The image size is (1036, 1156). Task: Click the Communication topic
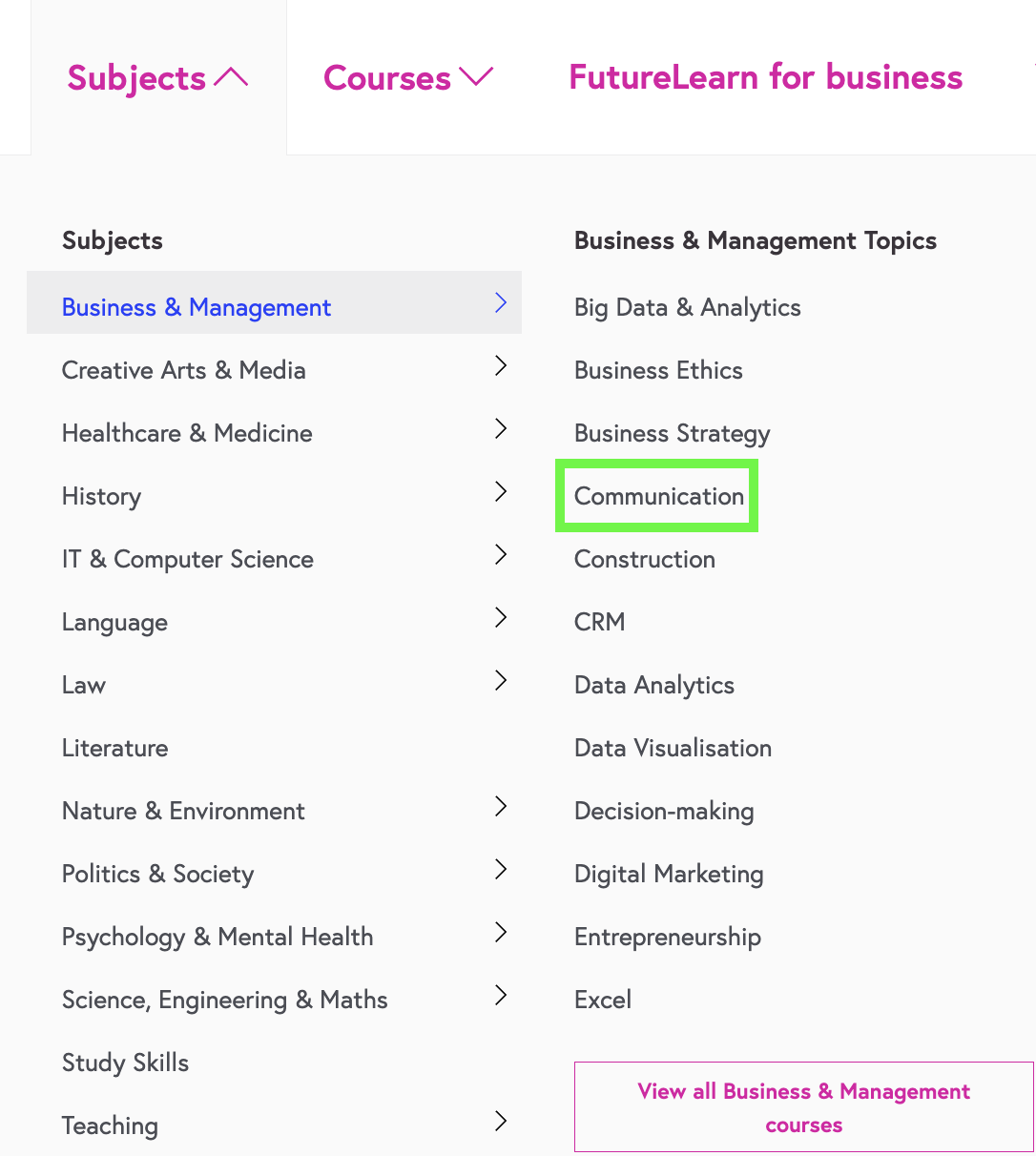pos(658,496)
